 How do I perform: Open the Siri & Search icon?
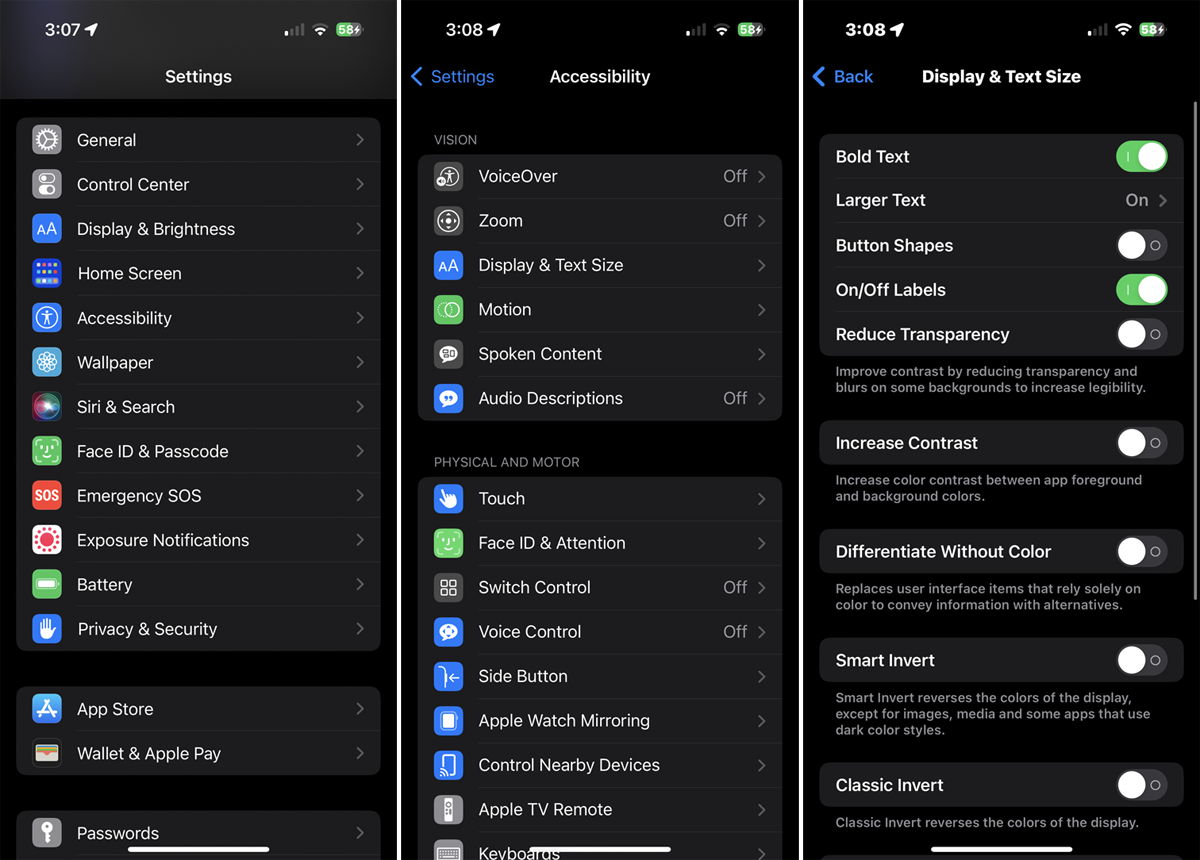pyautogui.click(x=47, y=407)
